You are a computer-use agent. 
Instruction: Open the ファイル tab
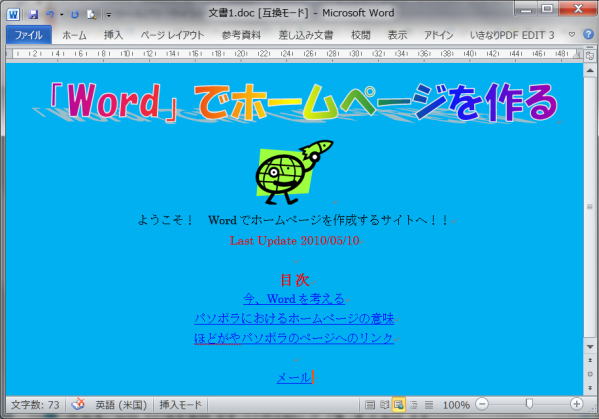pos(29,35)
